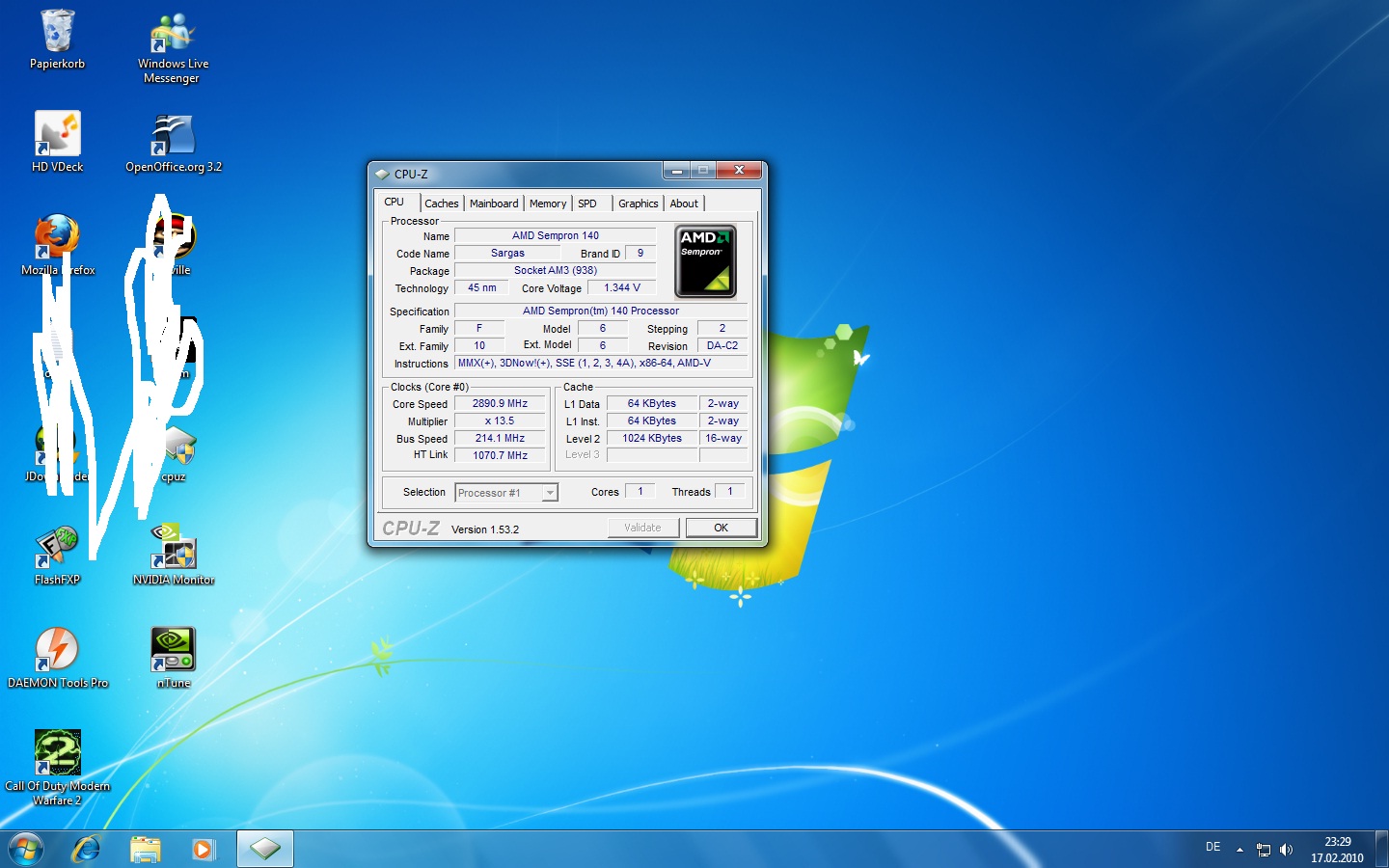The width and height of the screenshot is (1389, 868).
Task: Click the Brand ID value 9
Action: [x=640, y=253]
